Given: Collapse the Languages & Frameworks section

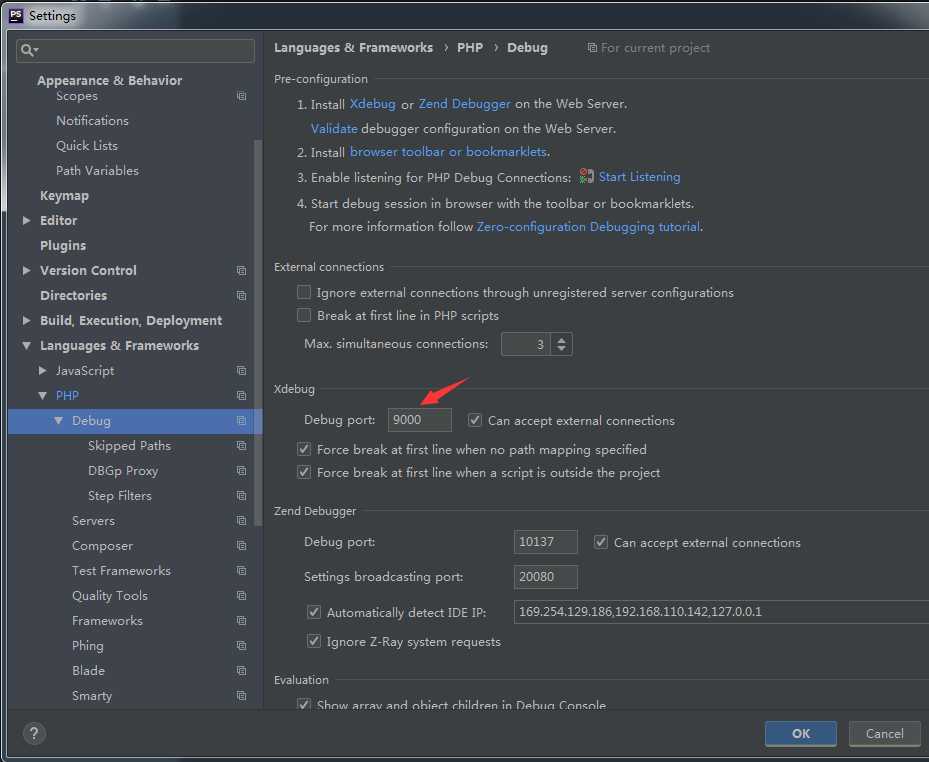Looking at the screenshot, I should pyautogui.click(x=27, y=345).
